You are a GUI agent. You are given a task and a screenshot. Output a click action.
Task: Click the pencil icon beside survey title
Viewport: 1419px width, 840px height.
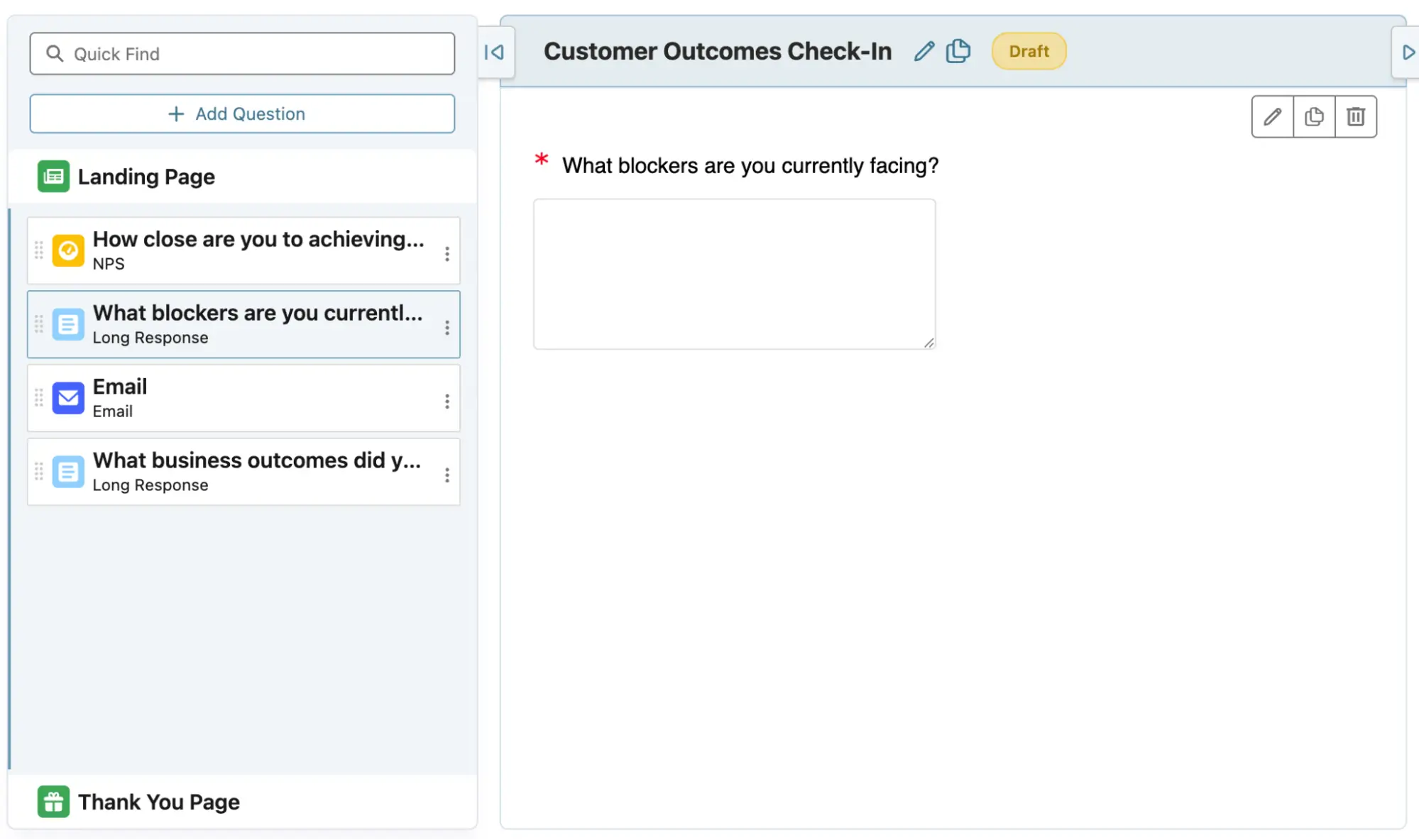pyautogui.click(x=924, y=51)
